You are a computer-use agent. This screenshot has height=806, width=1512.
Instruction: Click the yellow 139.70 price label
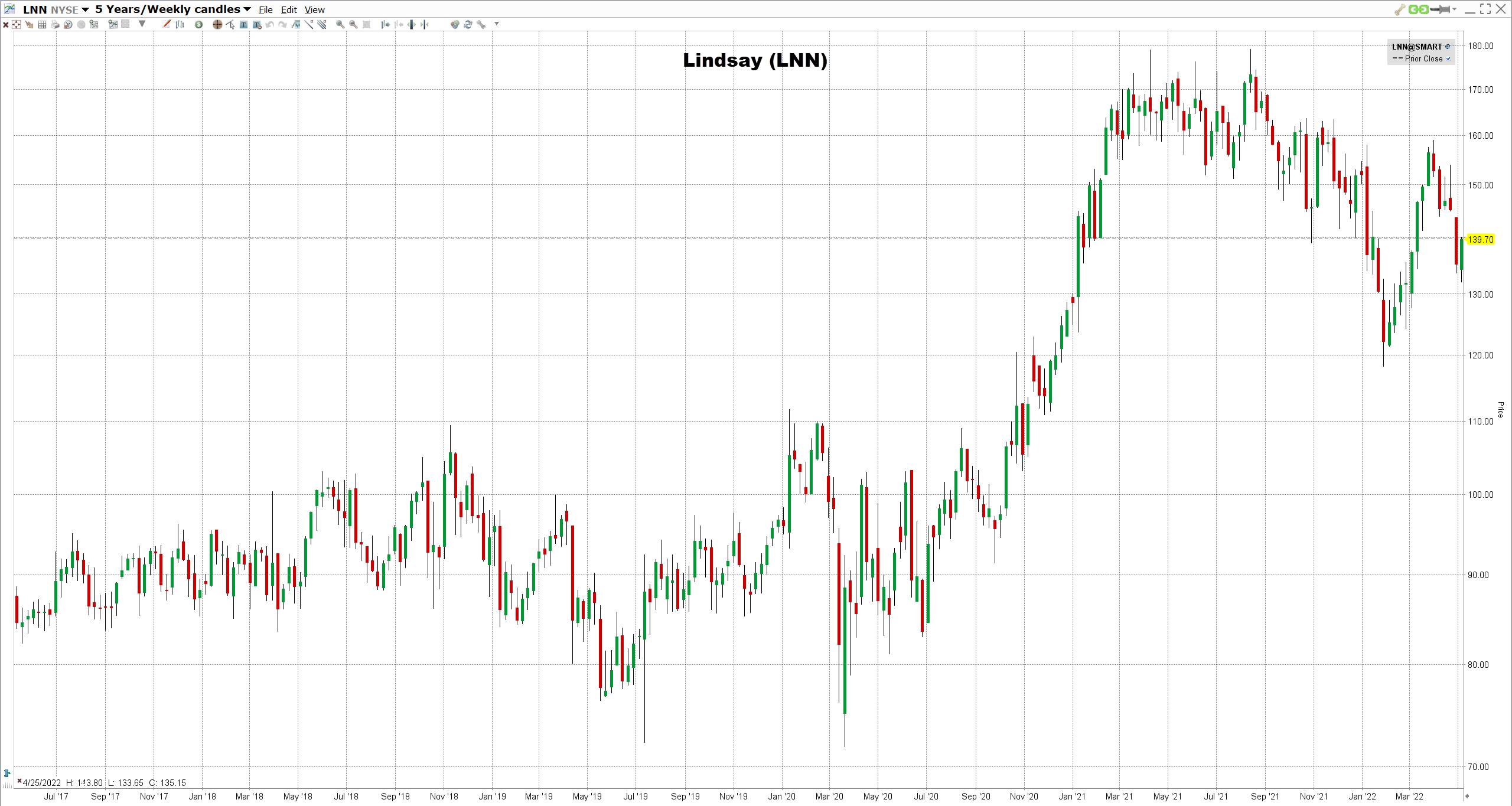[x=1481, y=239]
